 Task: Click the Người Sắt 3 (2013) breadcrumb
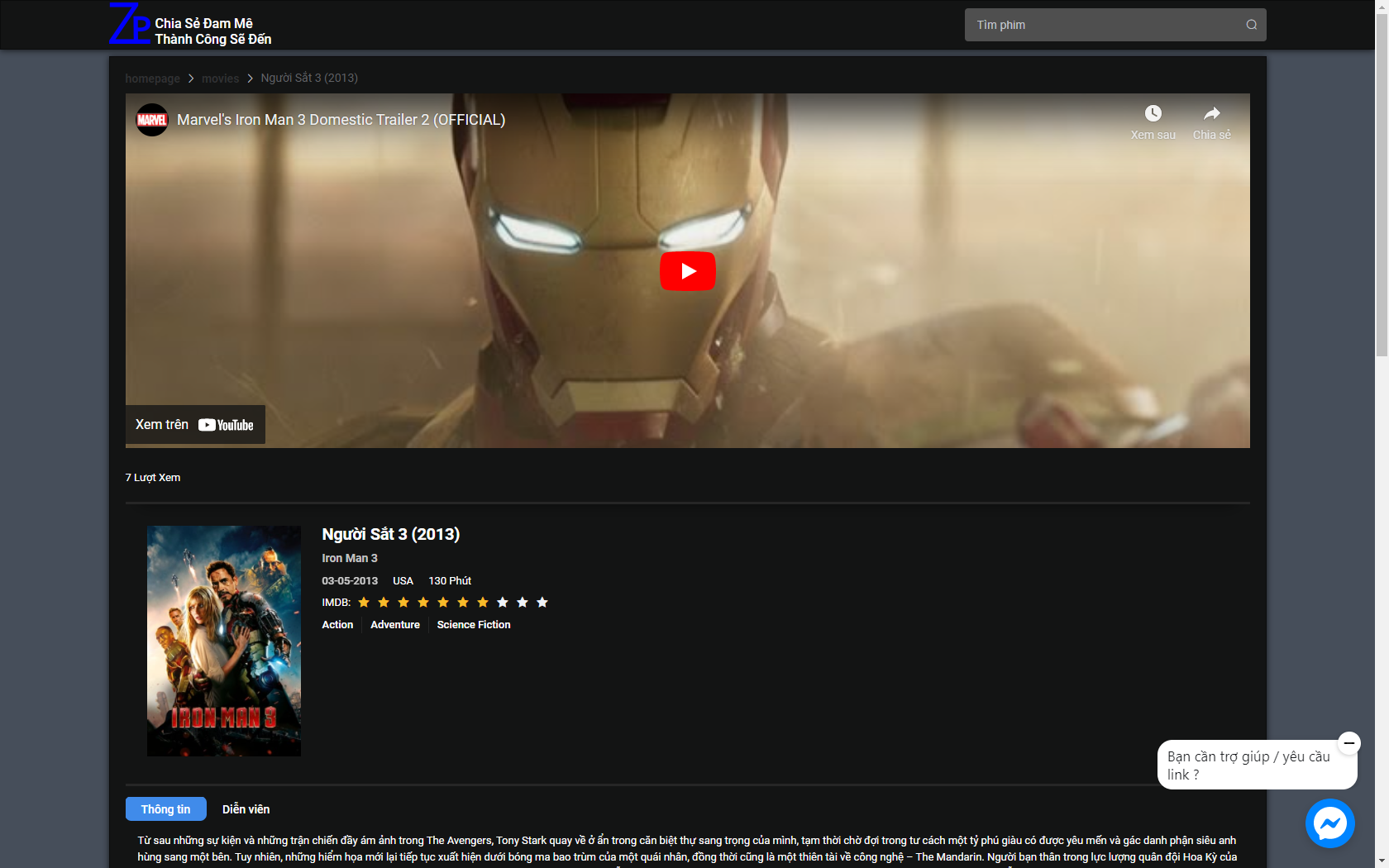point(309,78)
